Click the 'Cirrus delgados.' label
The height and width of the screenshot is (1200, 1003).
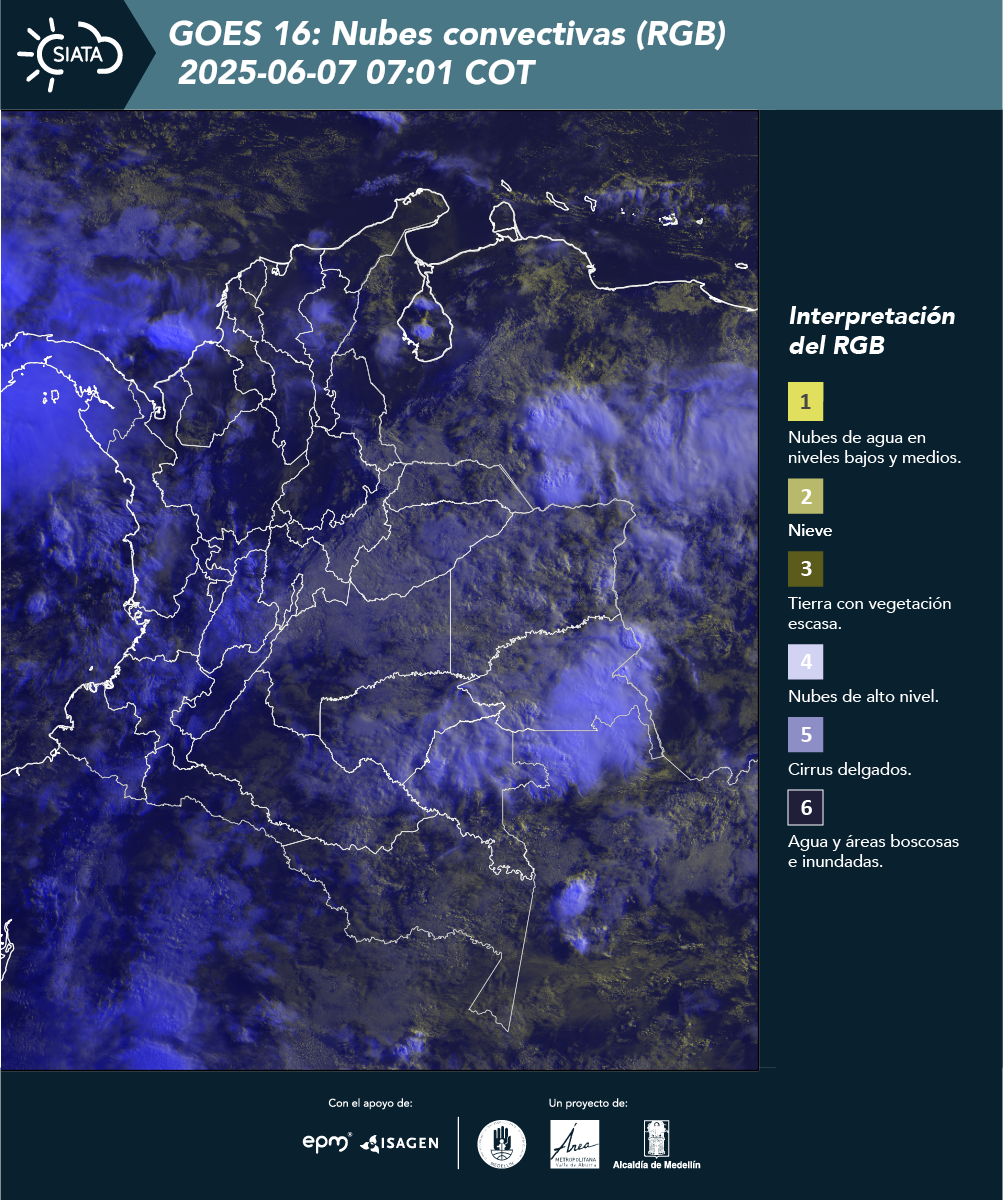point(849,770)
